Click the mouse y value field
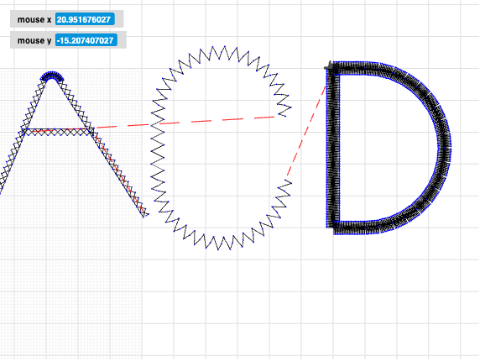 (86, 40)
